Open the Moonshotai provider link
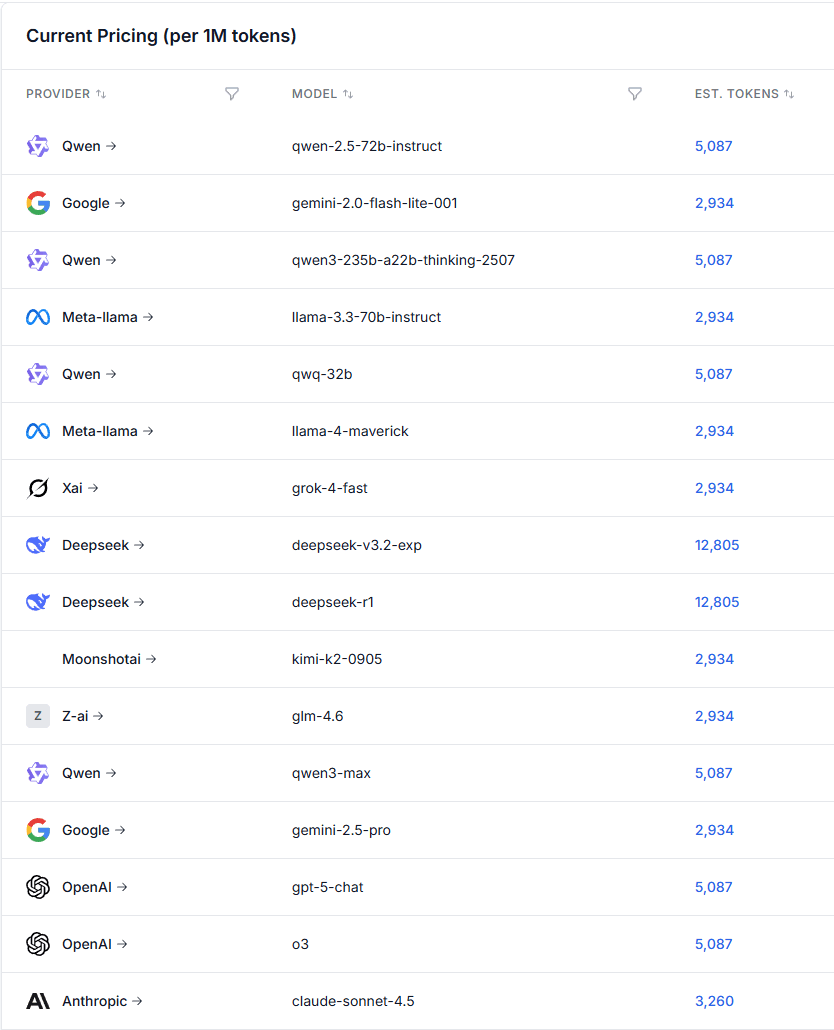Viewport: 834px width, 1030px height. coord(109,659)
